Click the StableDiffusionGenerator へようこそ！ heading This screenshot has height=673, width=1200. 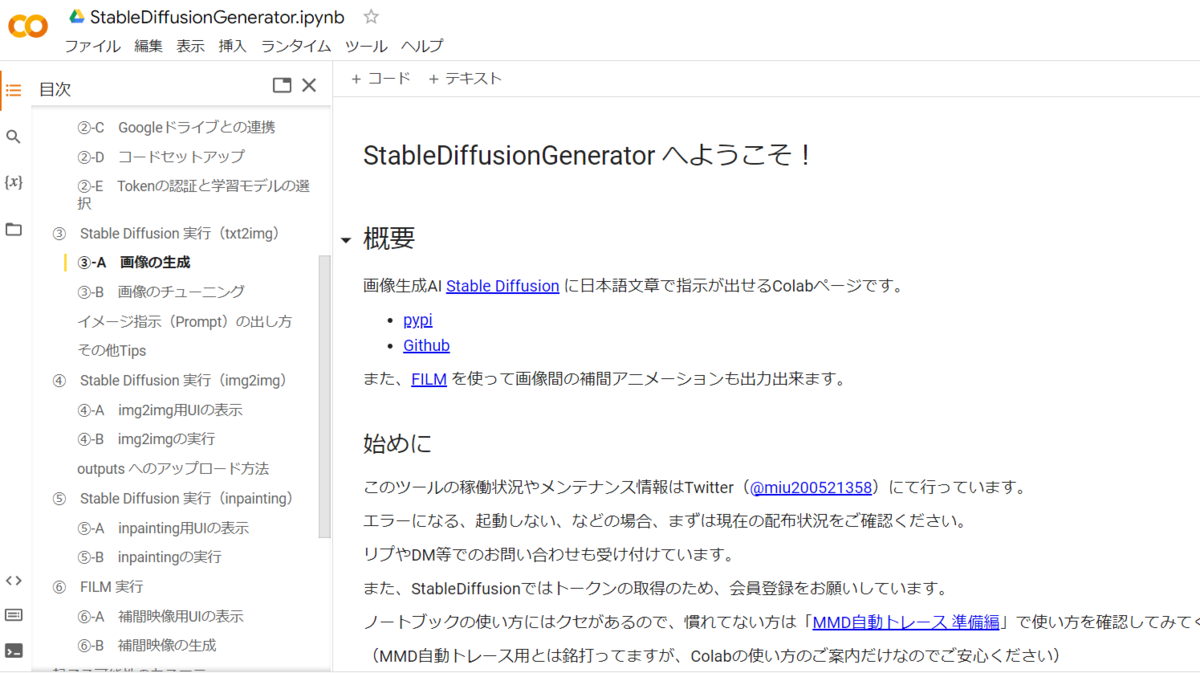587,156
